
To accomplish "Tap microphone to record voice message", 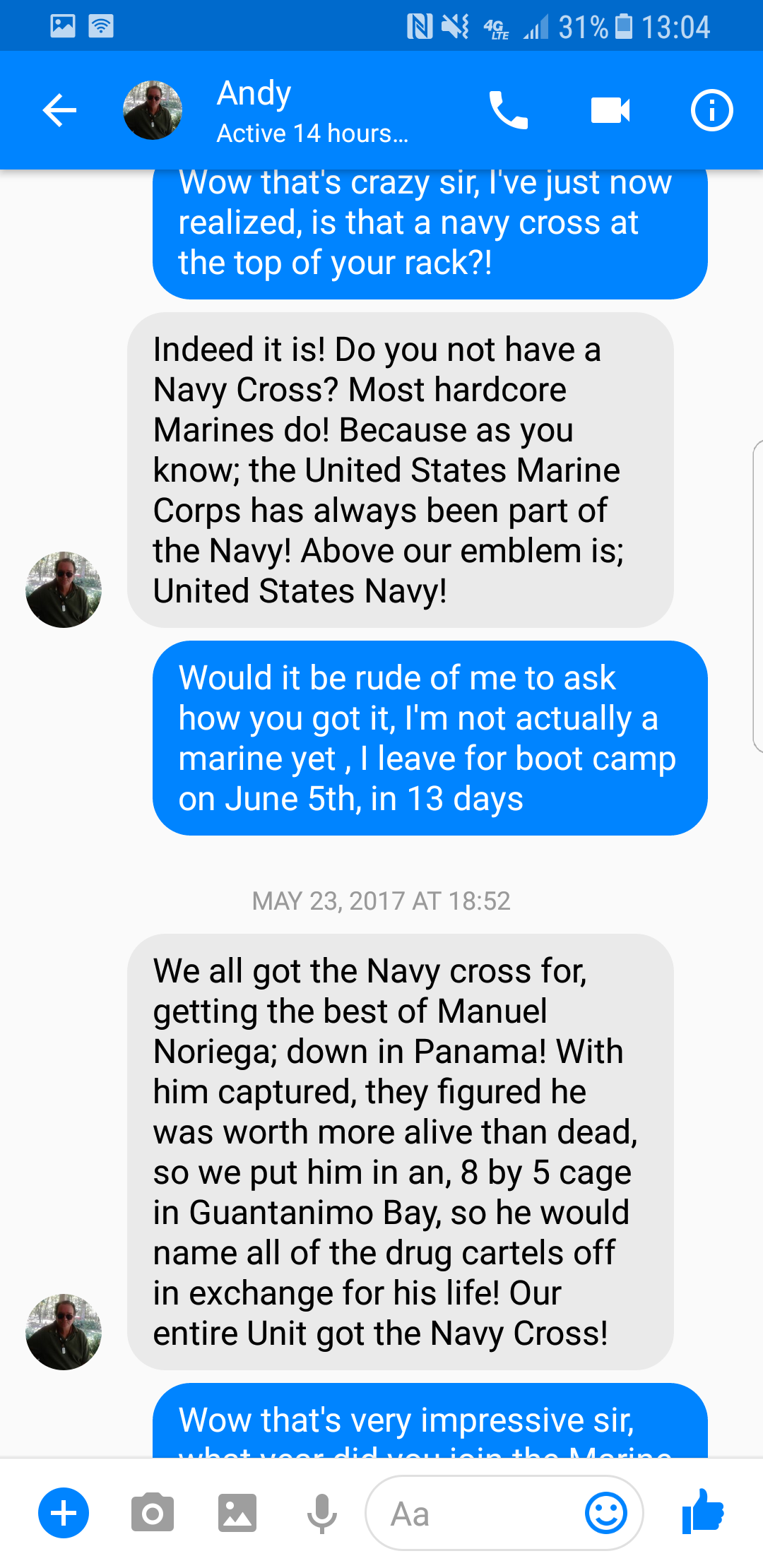I will [321, 1514].
